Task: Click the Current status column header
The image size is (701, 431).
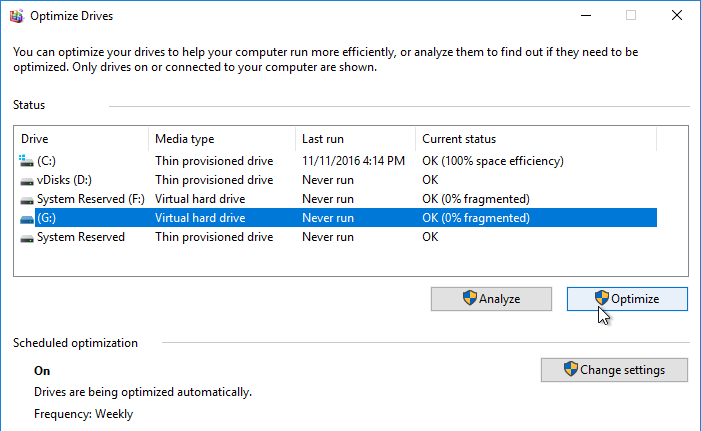Action: 536,139
